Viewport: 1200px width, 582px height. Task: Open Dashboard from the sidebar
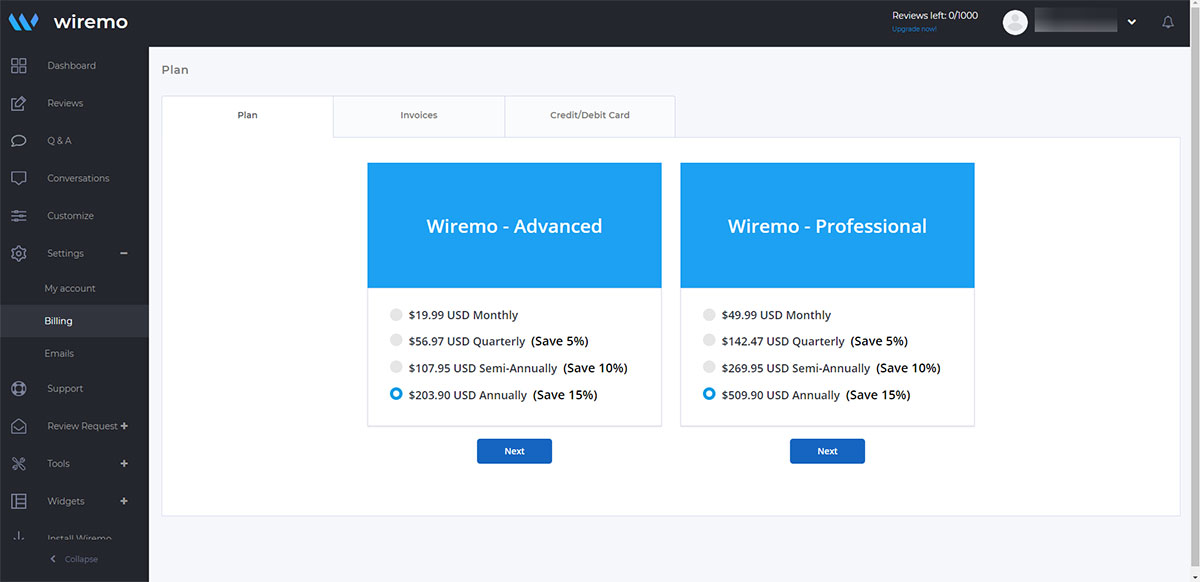tap(72, 66)
